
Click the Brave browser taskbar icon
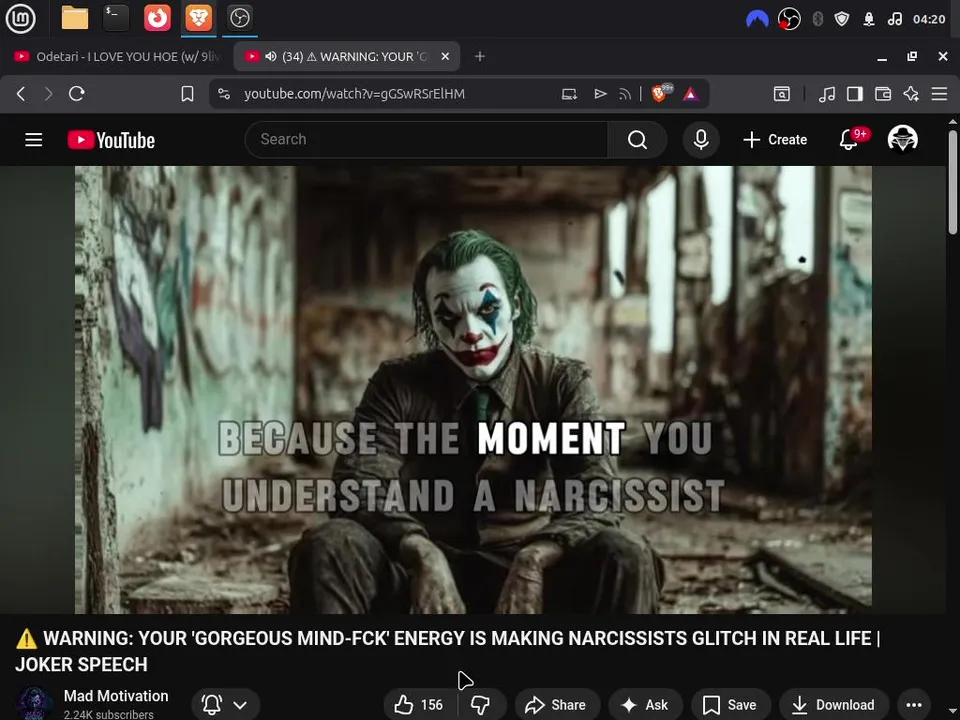pos(198,18)
